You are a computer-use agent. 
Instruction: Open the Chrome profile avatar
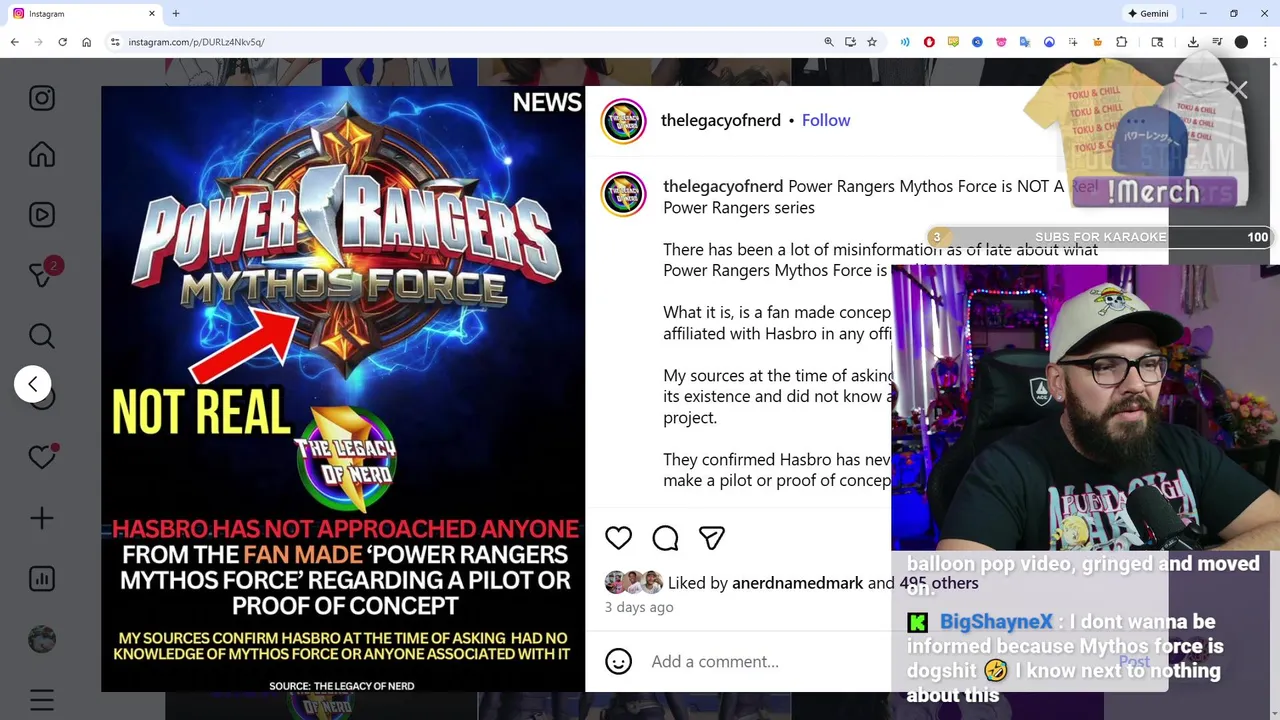point(1241,42)
